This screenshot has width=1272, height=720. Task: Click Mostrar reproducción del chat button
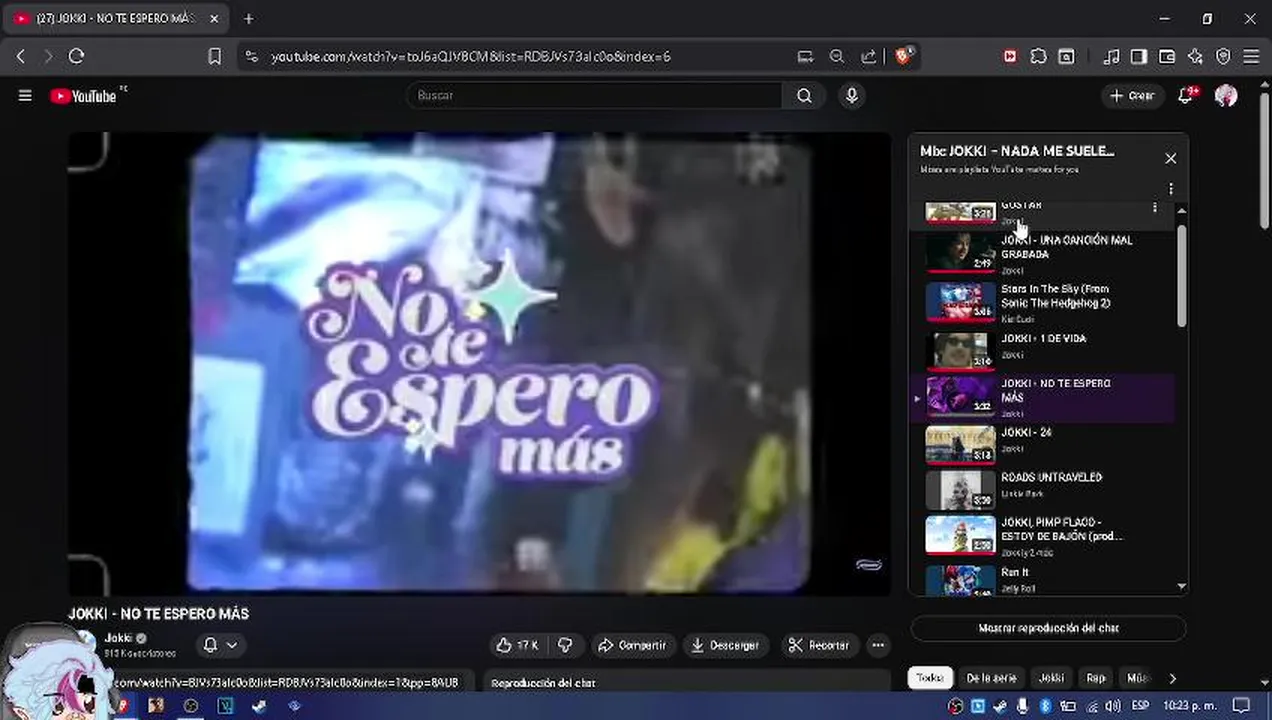pos(1048,628)
